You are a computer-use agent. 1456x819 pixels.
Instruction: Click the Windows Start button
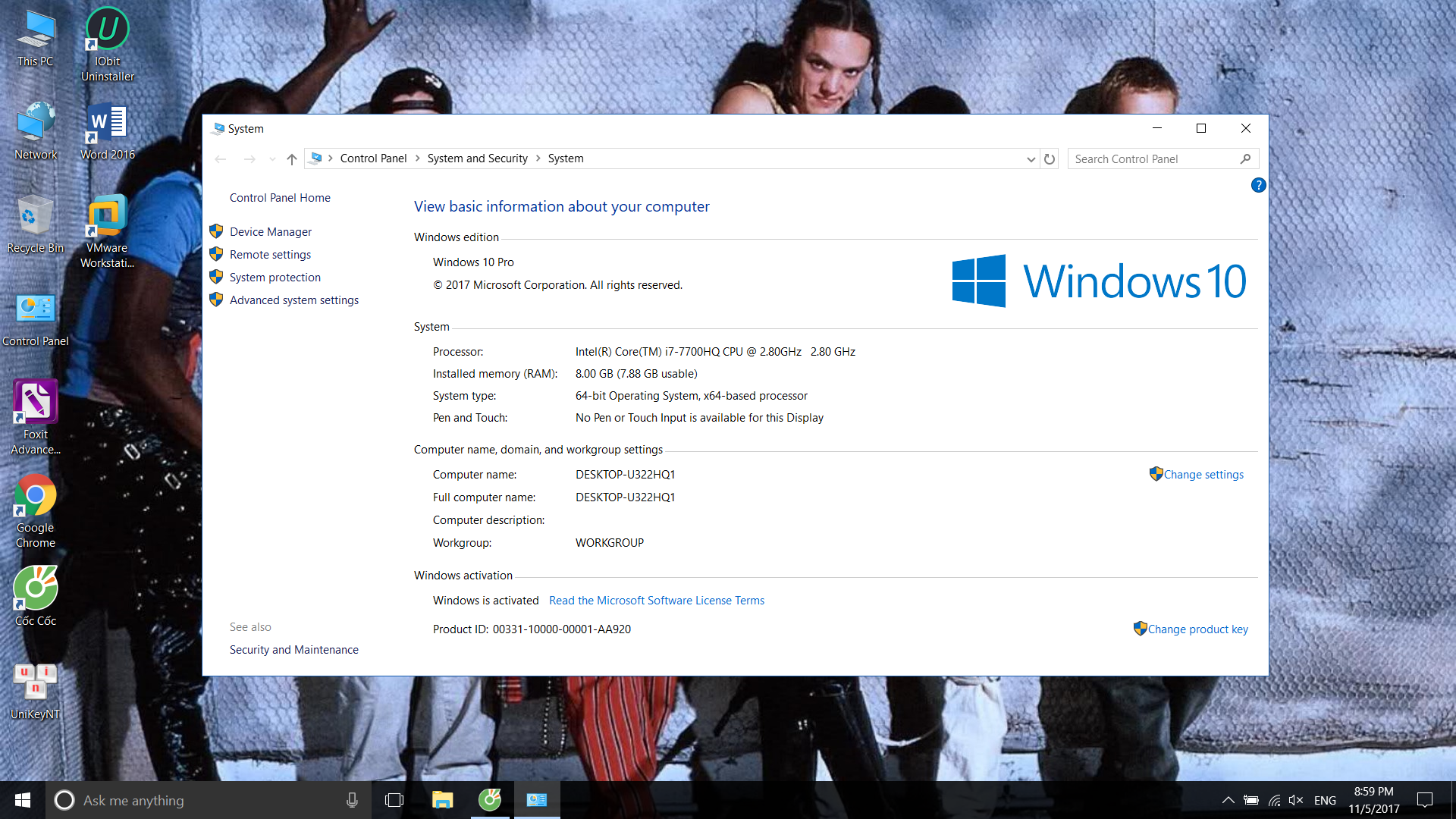click(x=23, y=800)
